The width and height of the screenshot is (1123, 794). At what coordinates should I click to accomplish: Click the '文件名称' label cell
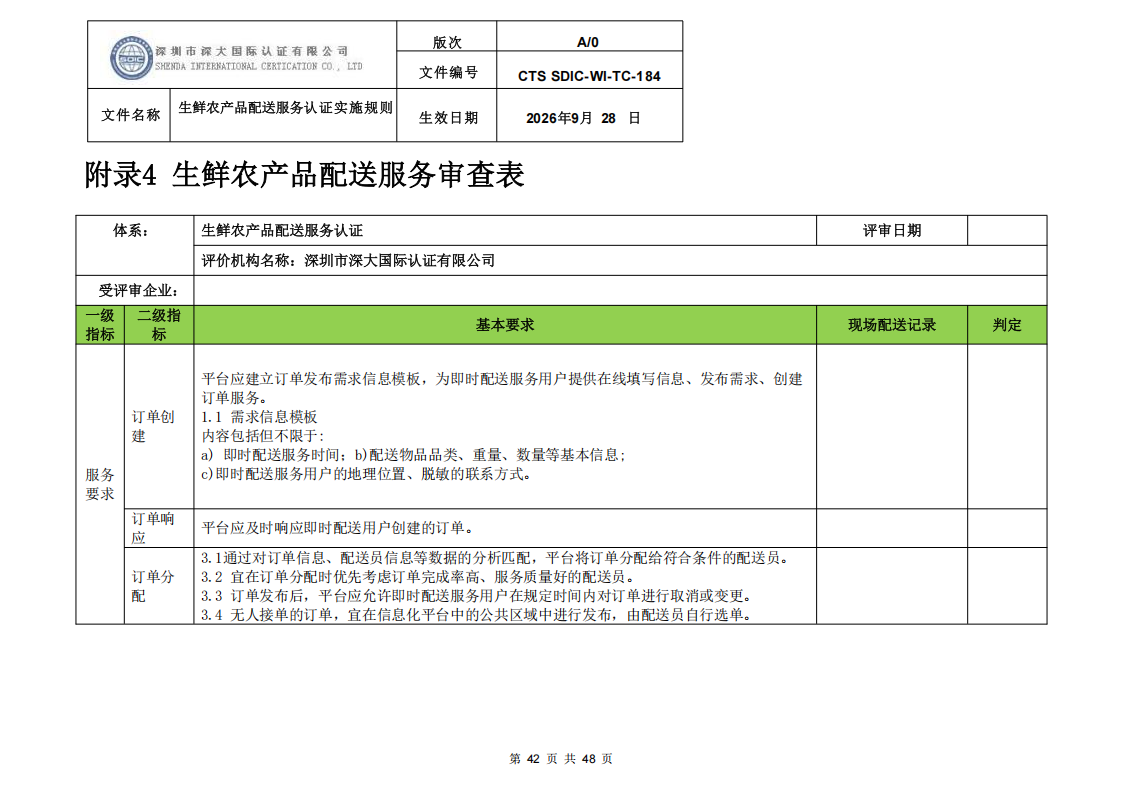click(x=129, y=115)
